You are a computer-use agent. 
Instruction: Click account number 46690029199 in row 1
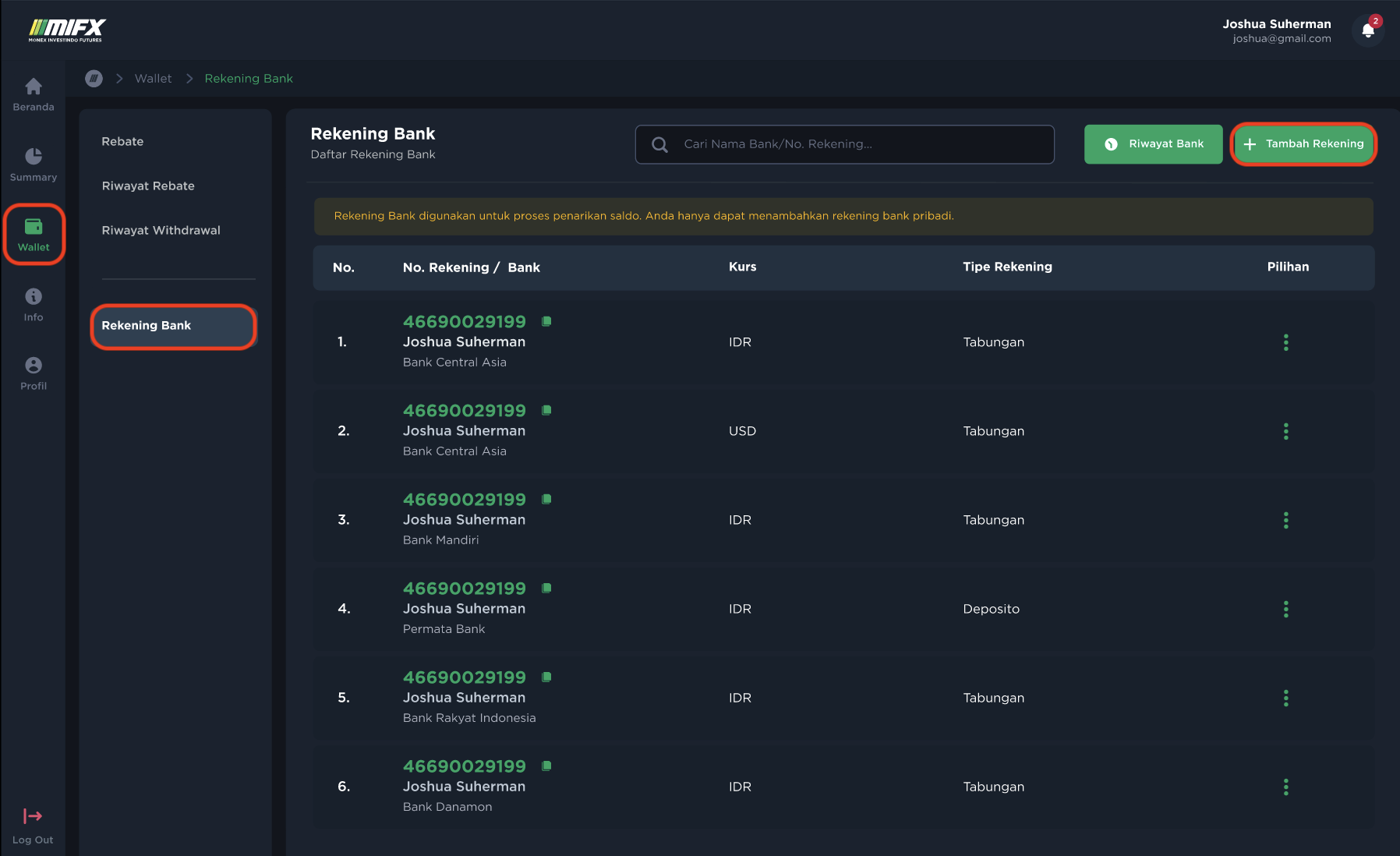click(464, 321)
